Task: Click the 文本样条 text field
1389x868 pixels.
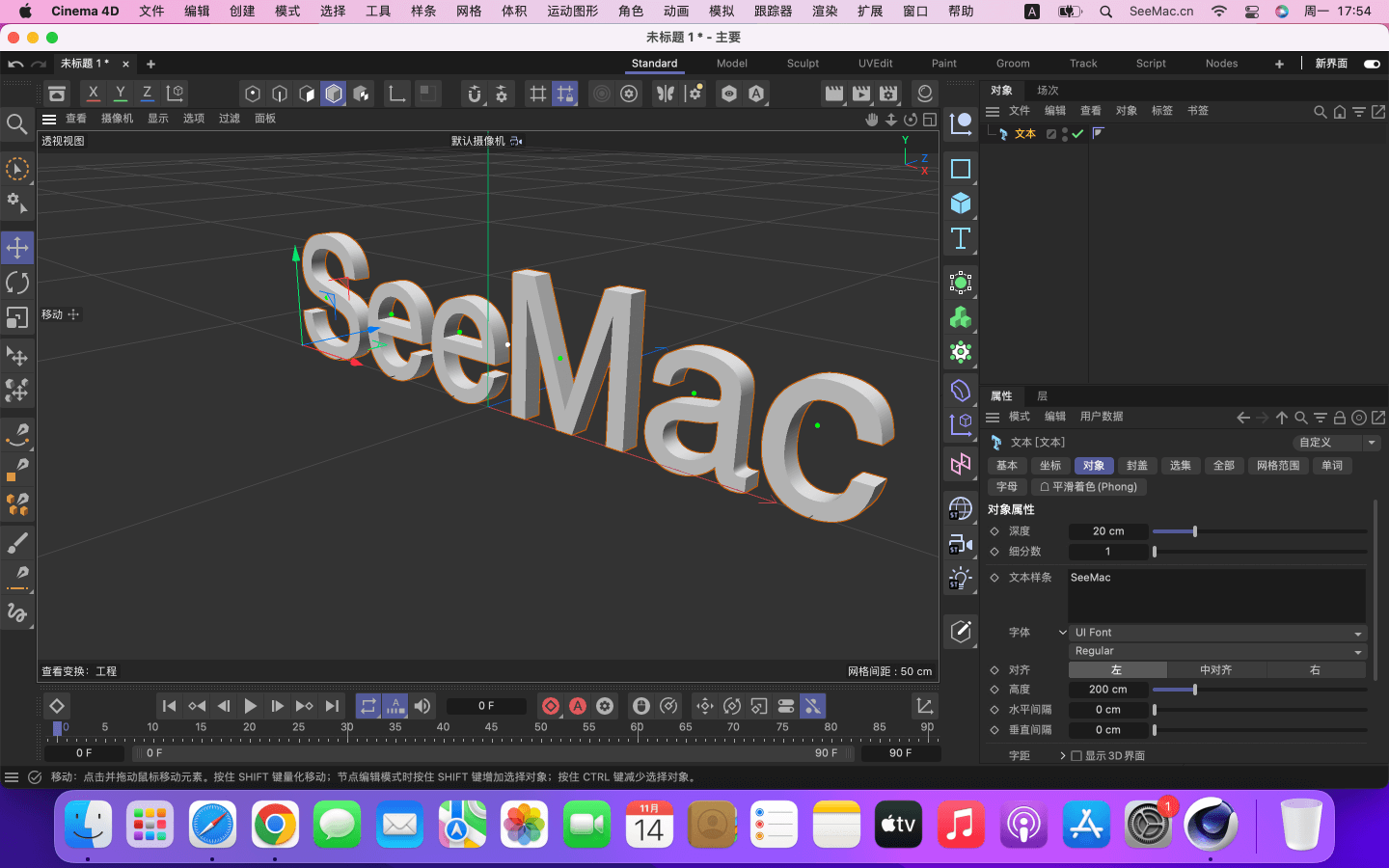Action: point(1215,594)
